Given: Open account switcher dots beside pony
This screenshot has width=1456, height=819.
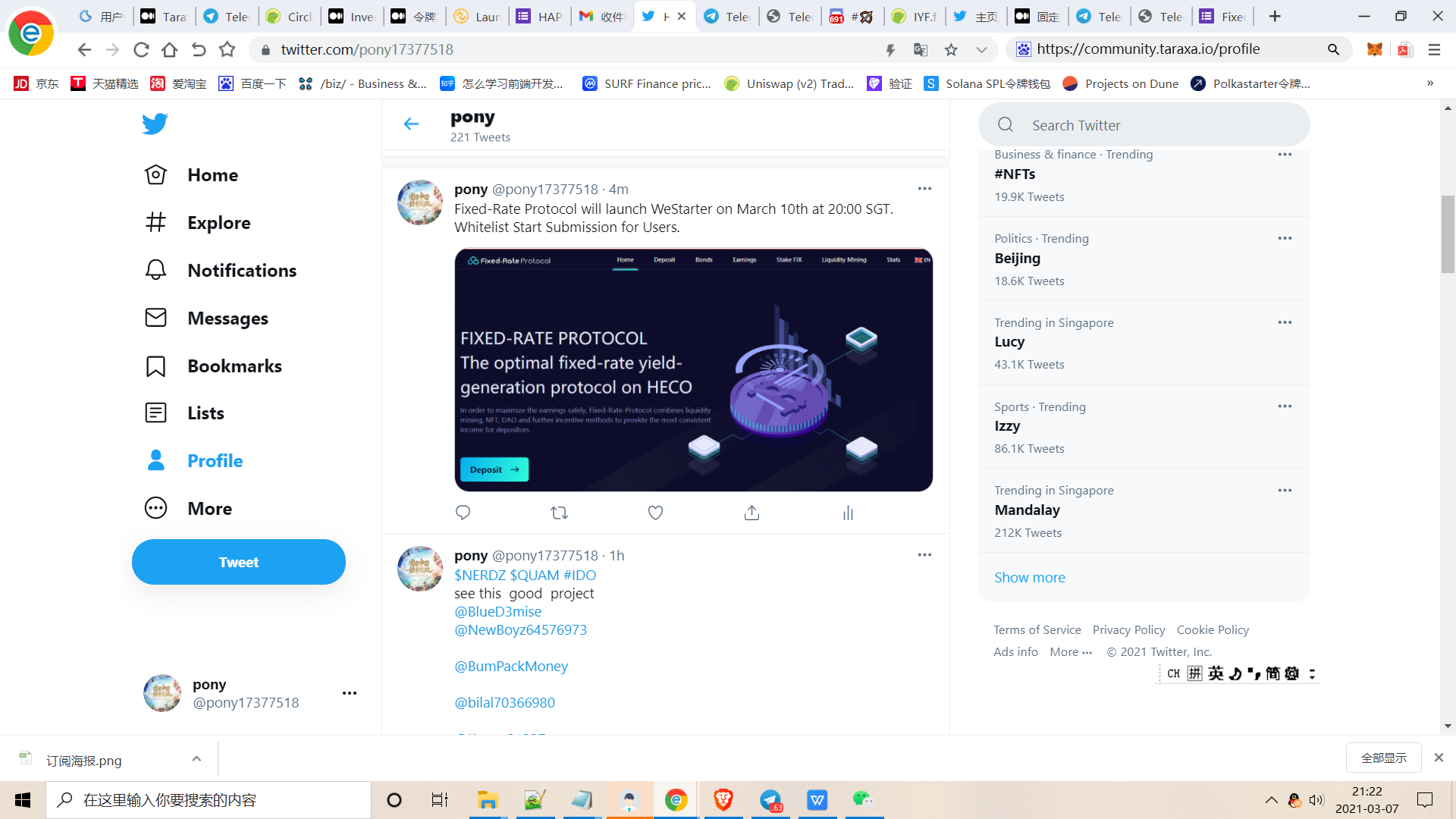Looking at the screenshot, I should (x=349, y=693).
